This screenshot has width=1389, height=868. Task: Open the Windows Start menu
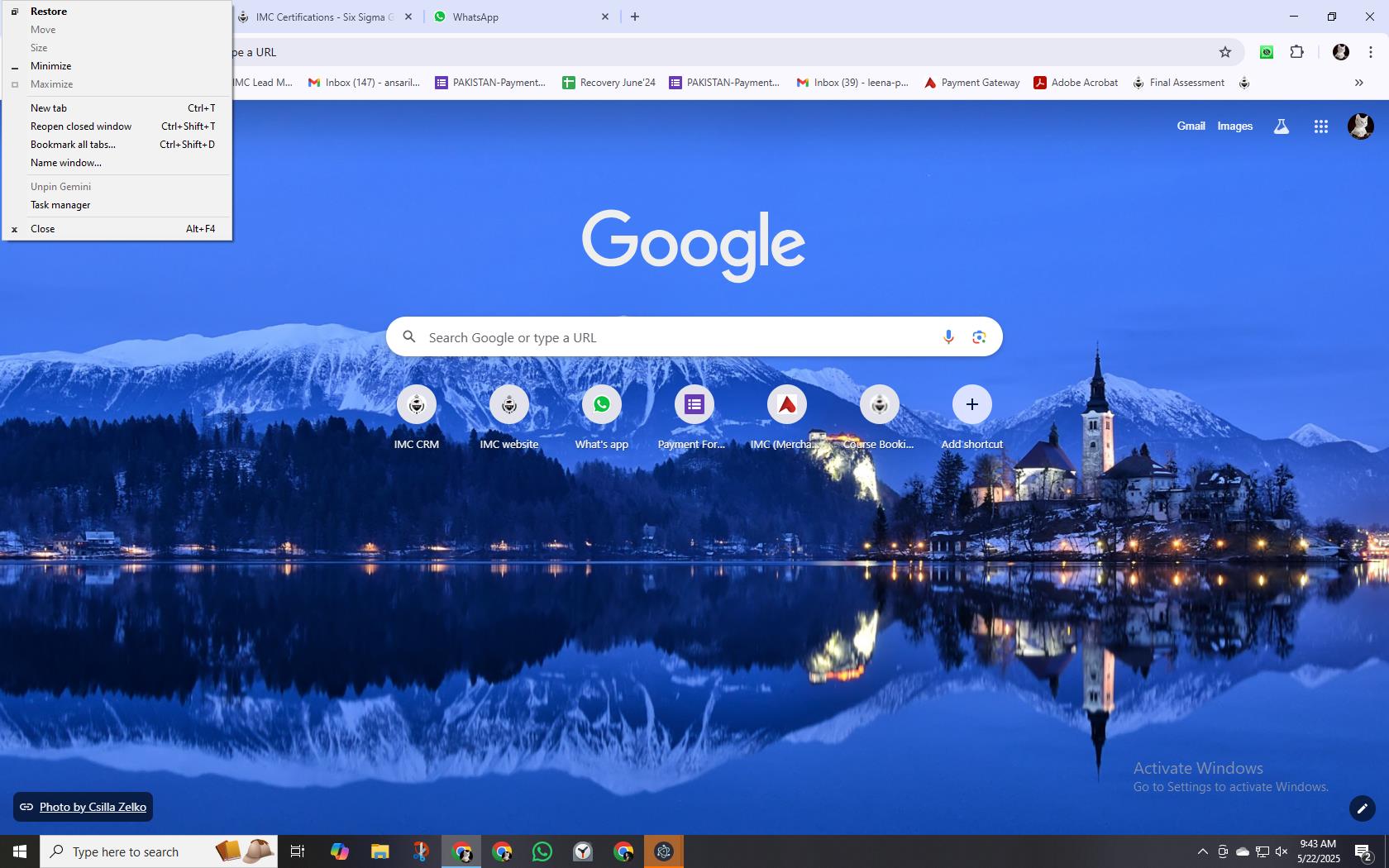(x=20, y=851)
